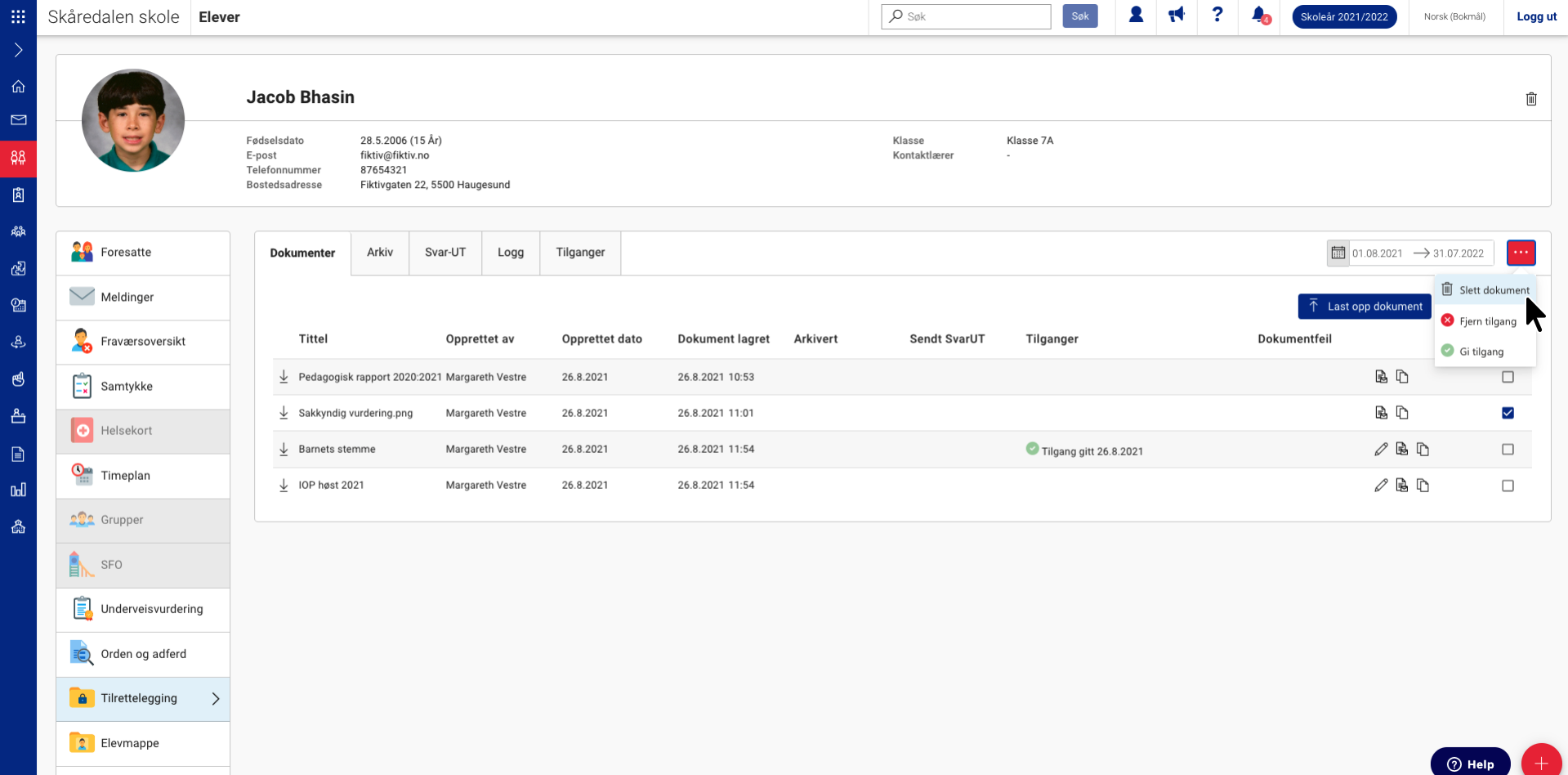Open the megaphone announcements icon
This screenshot has height=775, width=1568.
coord(1177,15)
